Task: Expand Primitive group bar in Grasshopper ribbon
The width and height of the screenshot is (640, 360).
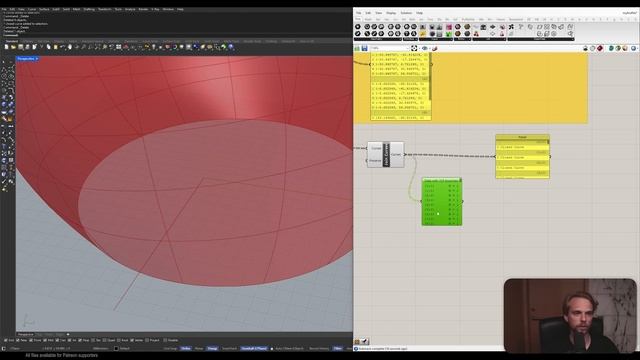Action: pyautogui.click(x=411, y=39)
